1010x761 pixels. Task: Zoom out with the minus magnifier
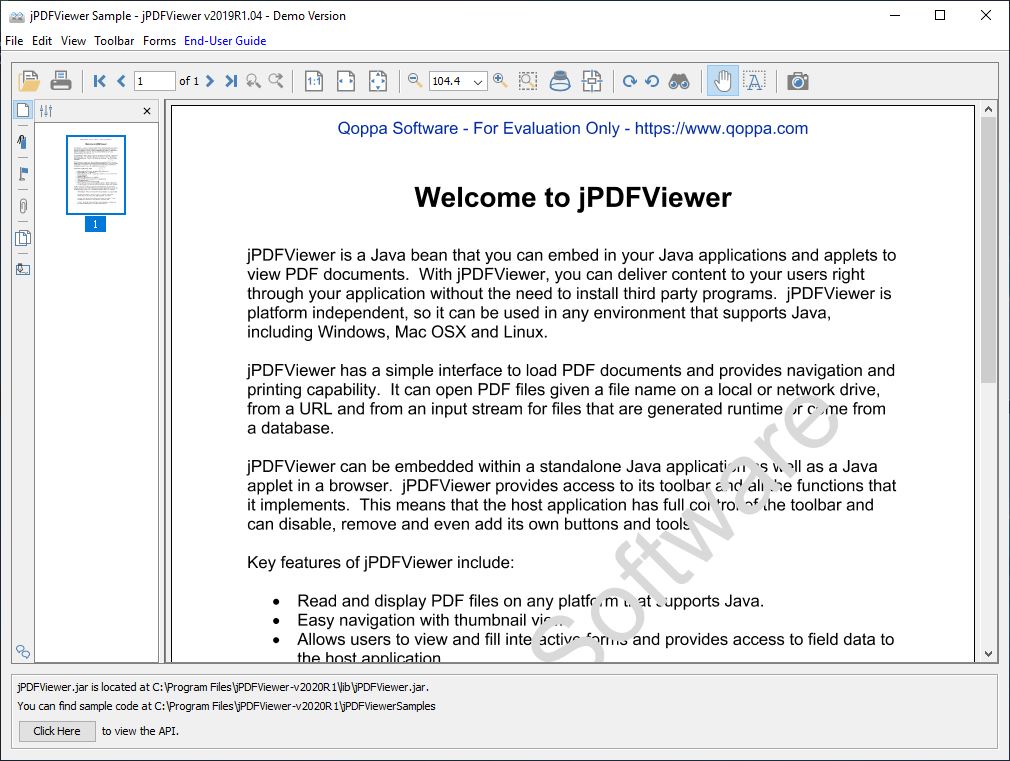click(x=415, y=81)
